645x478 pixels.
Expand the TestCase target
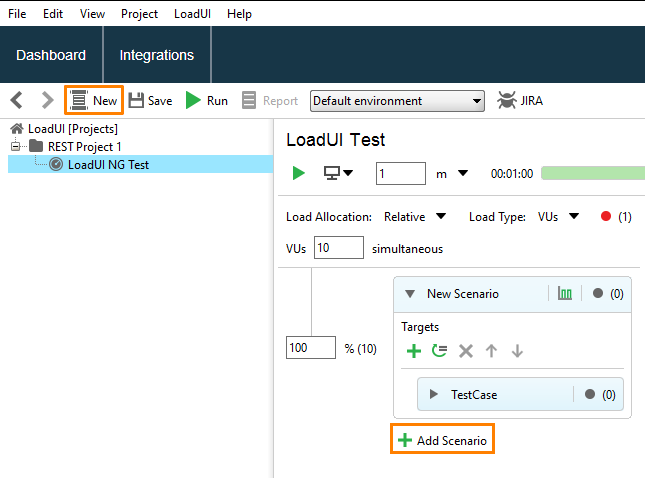433,394
